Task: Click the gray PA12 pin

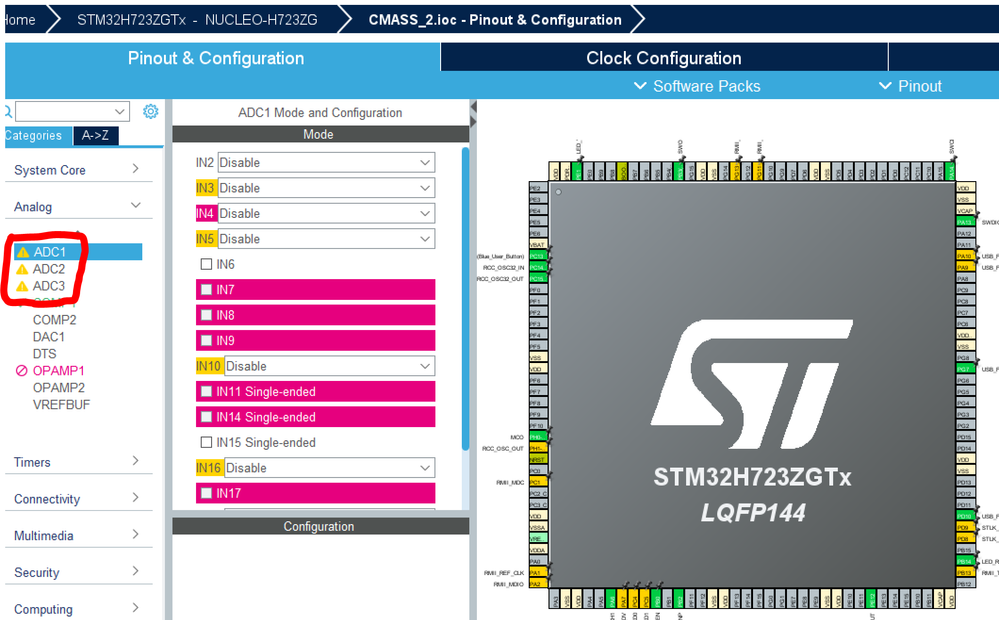Action: click(965, 234)
